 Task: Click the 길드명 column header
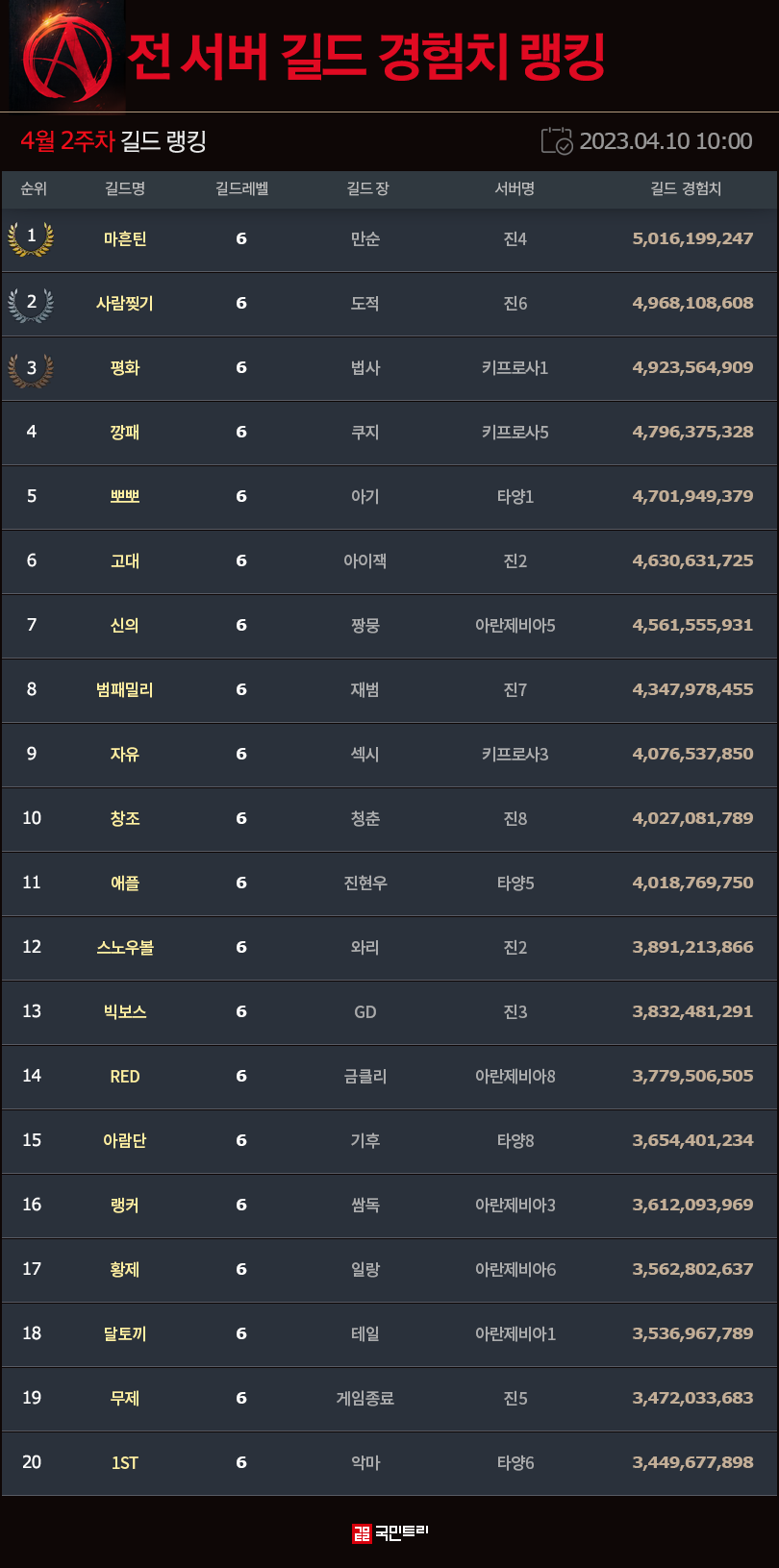coord(125,189)
